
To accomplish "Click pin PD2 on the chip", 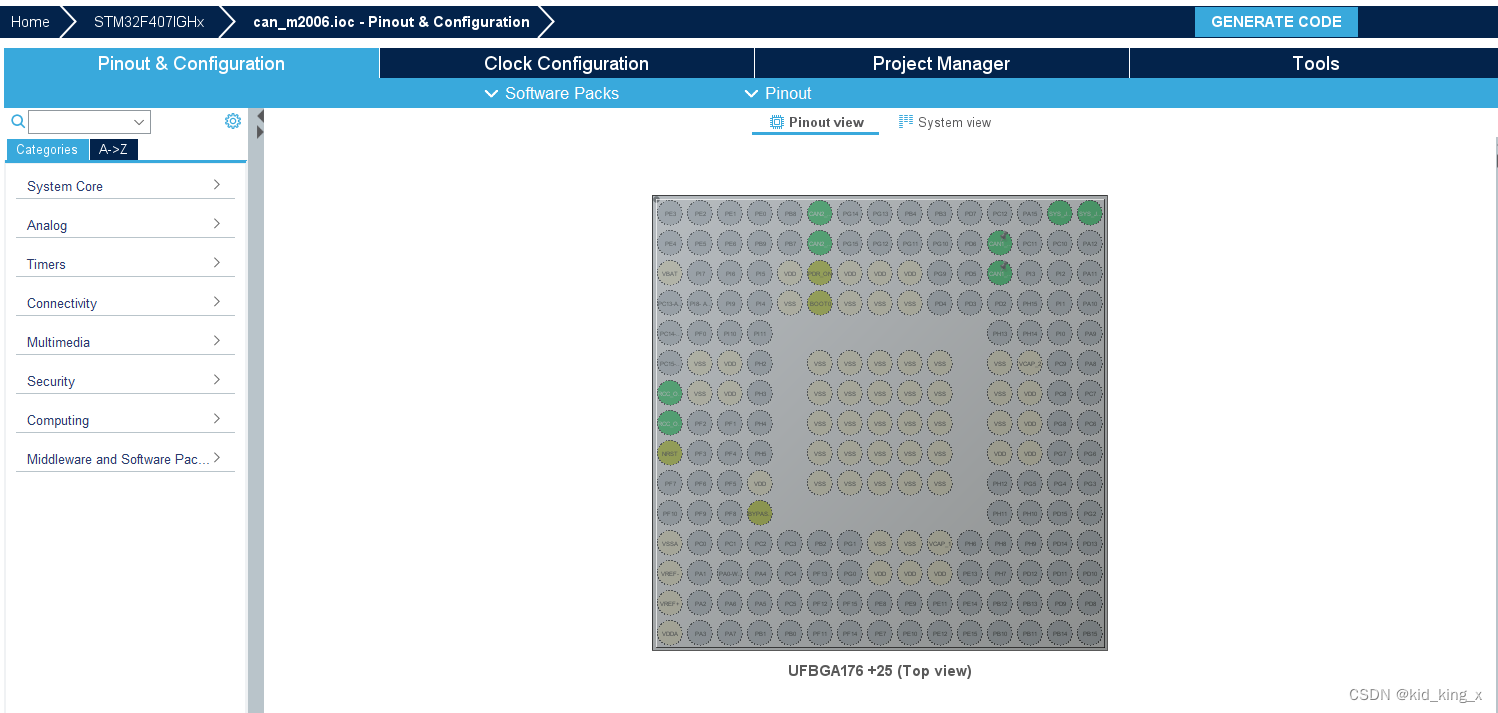I will coord(1000,303).
